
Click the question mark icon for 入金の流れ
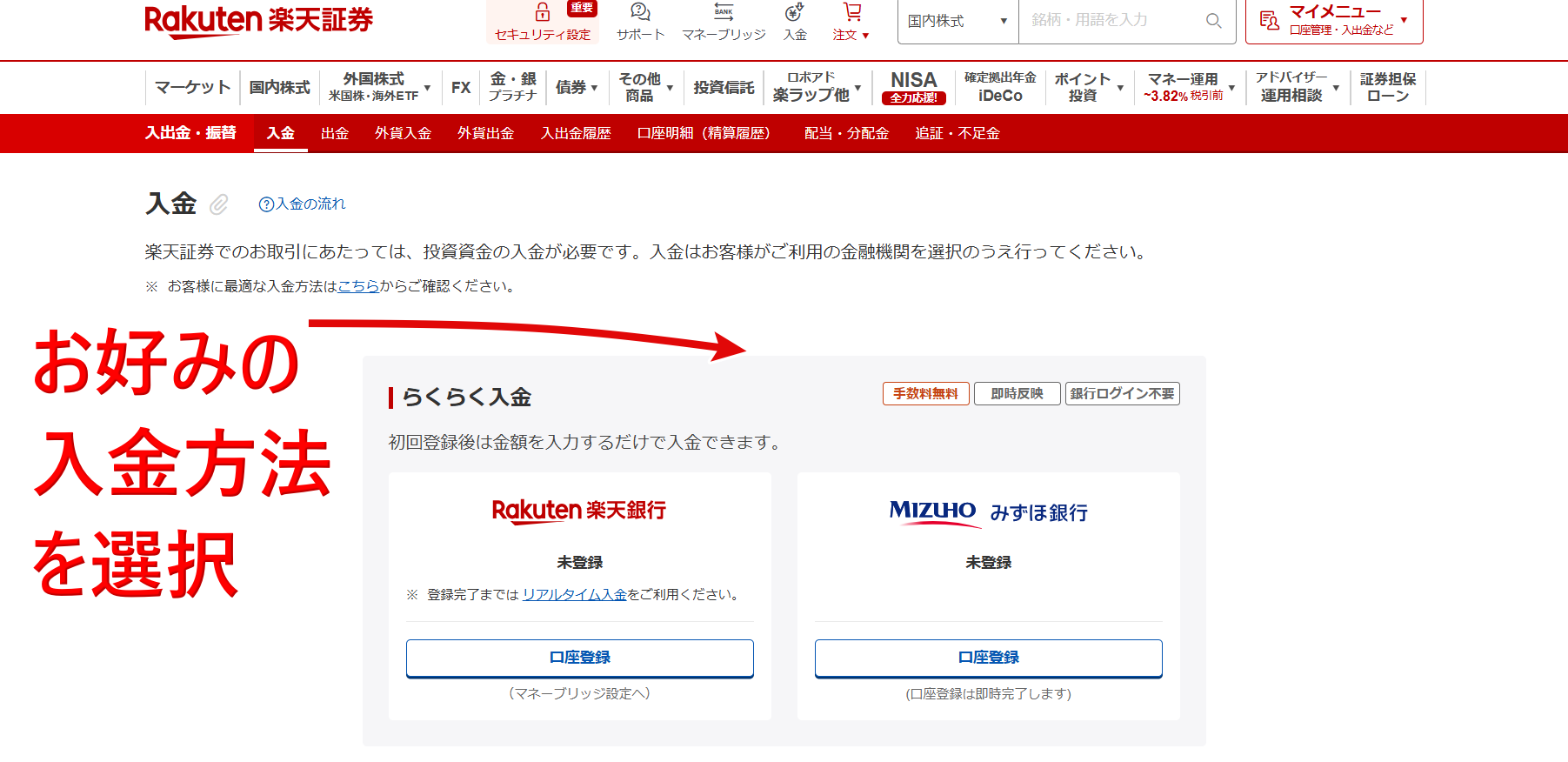(x=266, y=204)
